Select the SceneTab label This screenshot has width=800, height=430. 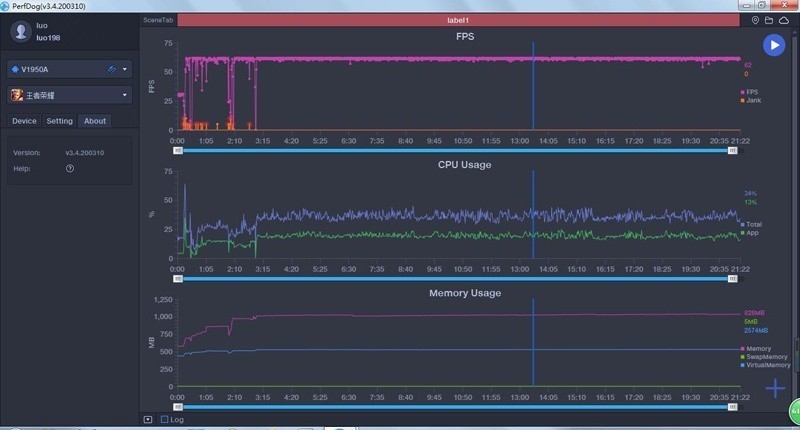click(x=158, y=20)
